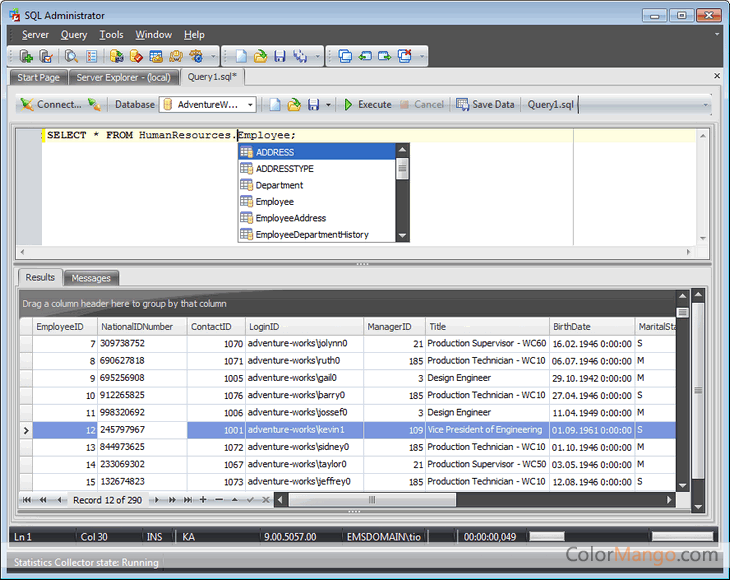The height and width of the screenshot is (580, 730).
Task: Open the Window menu
Action: pyautogui.click(x=154, y=35)
